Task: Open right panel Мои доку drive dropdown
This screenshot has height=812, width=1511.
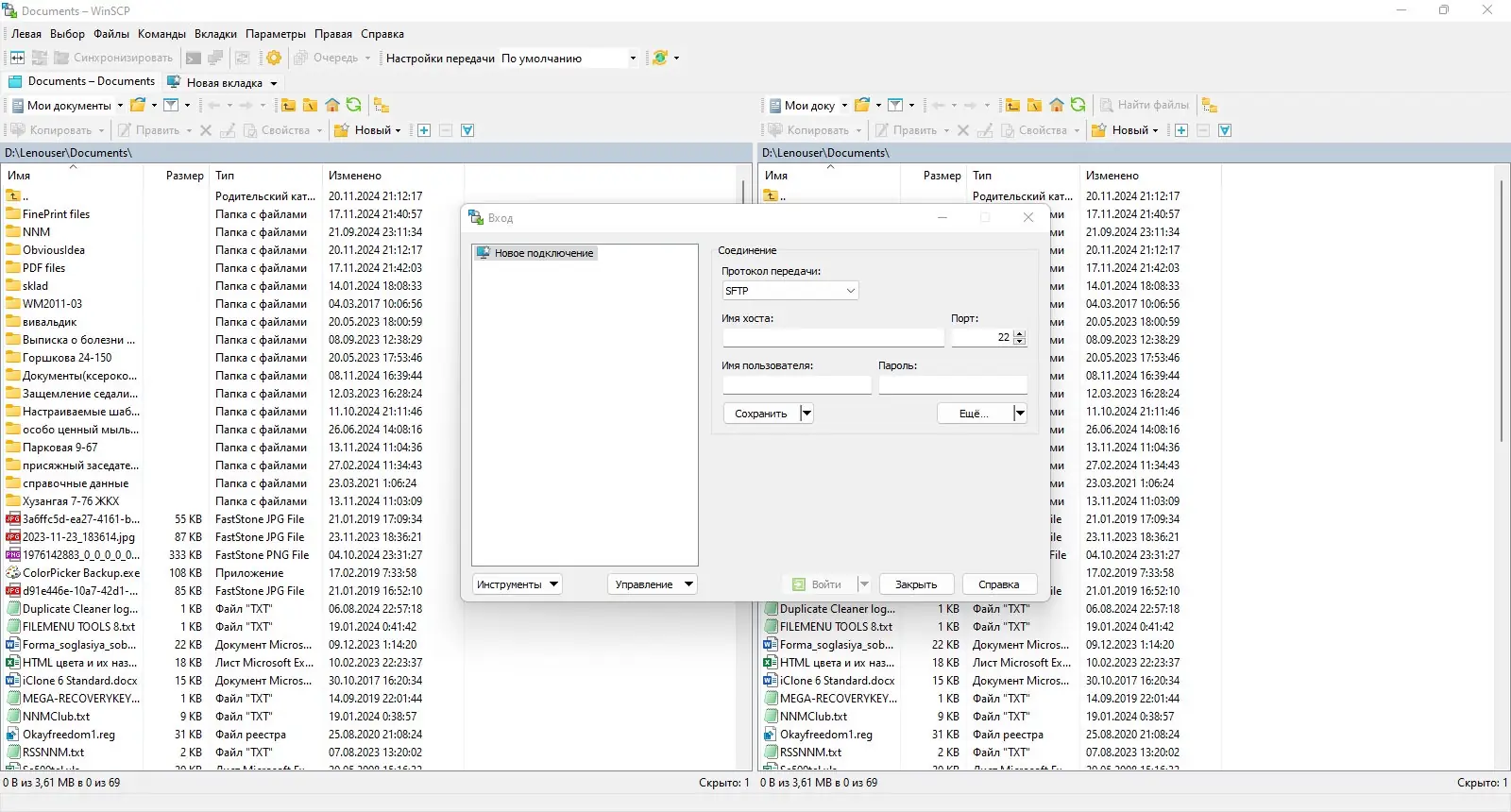Action: tap(844, 106)
